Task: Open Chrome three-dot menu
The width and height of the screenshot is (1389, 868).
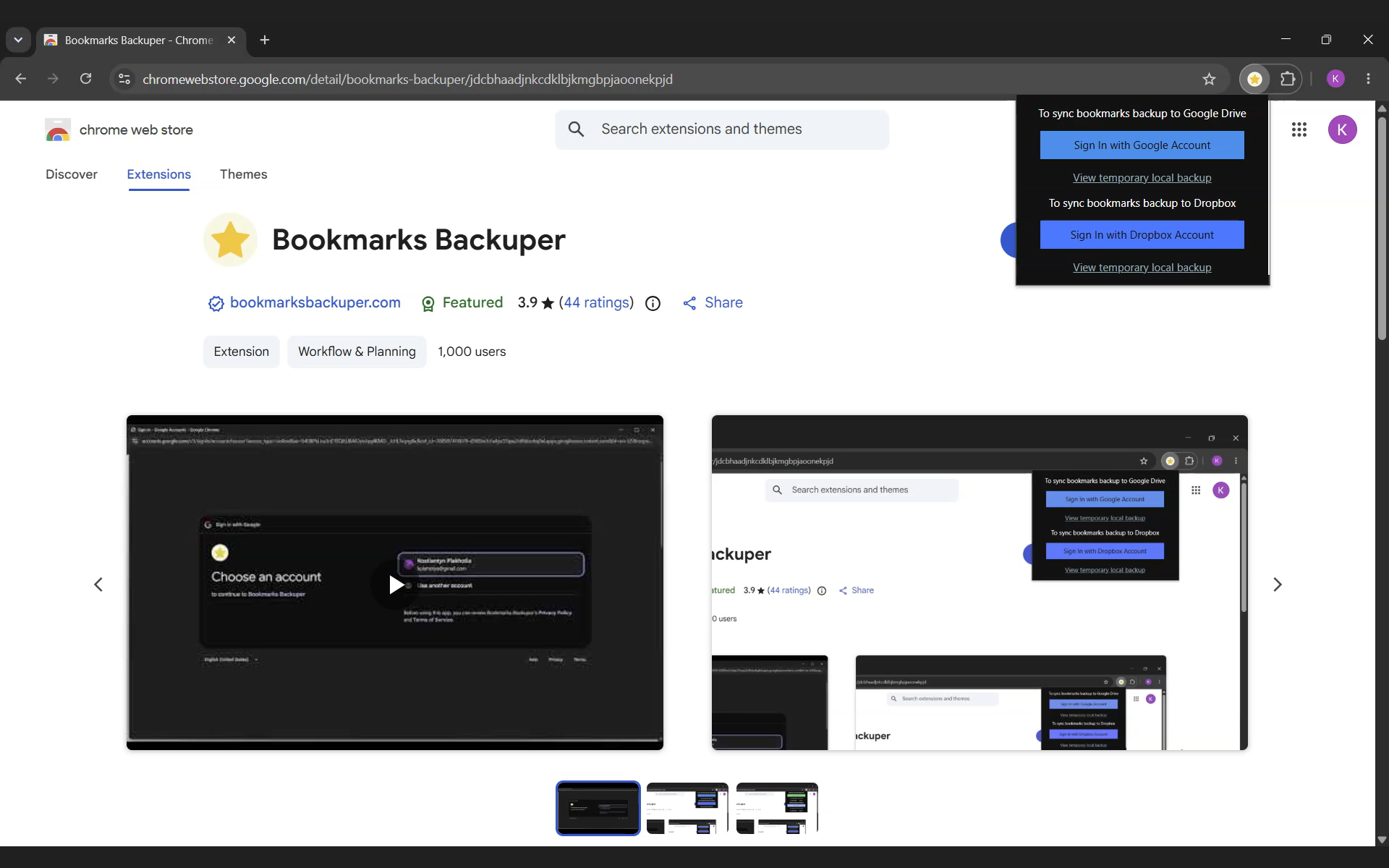Action: [x=1368, y=79]
